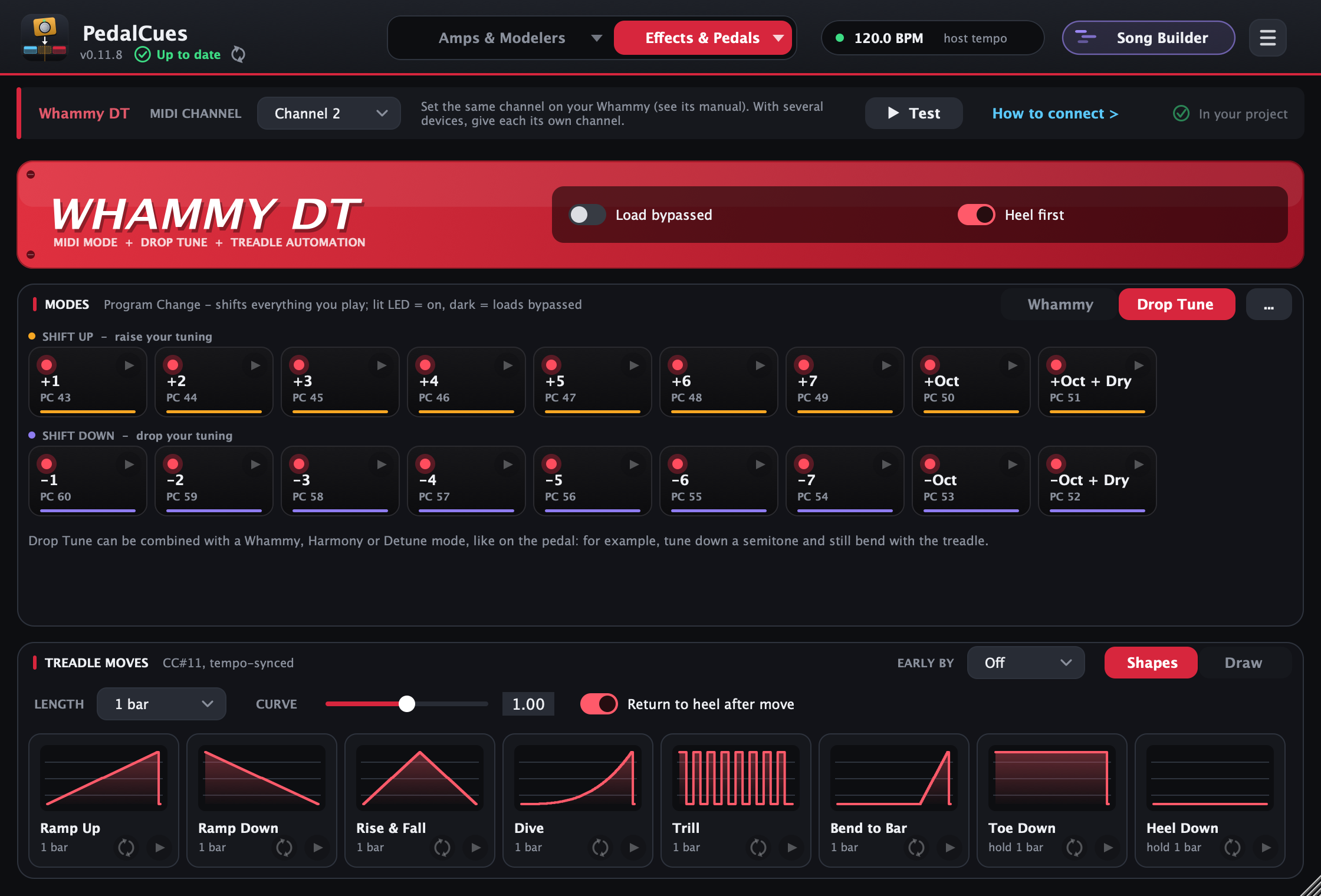Loop the Trill treadle move

click(x=758, y=848)
